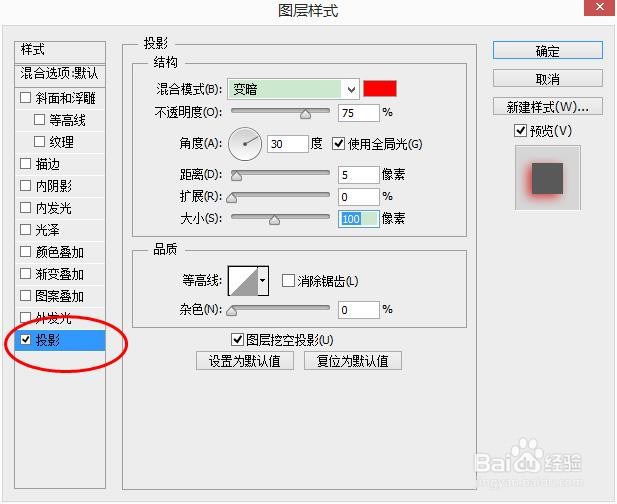Toggle 使用全局光(G) checkbox

338,144
